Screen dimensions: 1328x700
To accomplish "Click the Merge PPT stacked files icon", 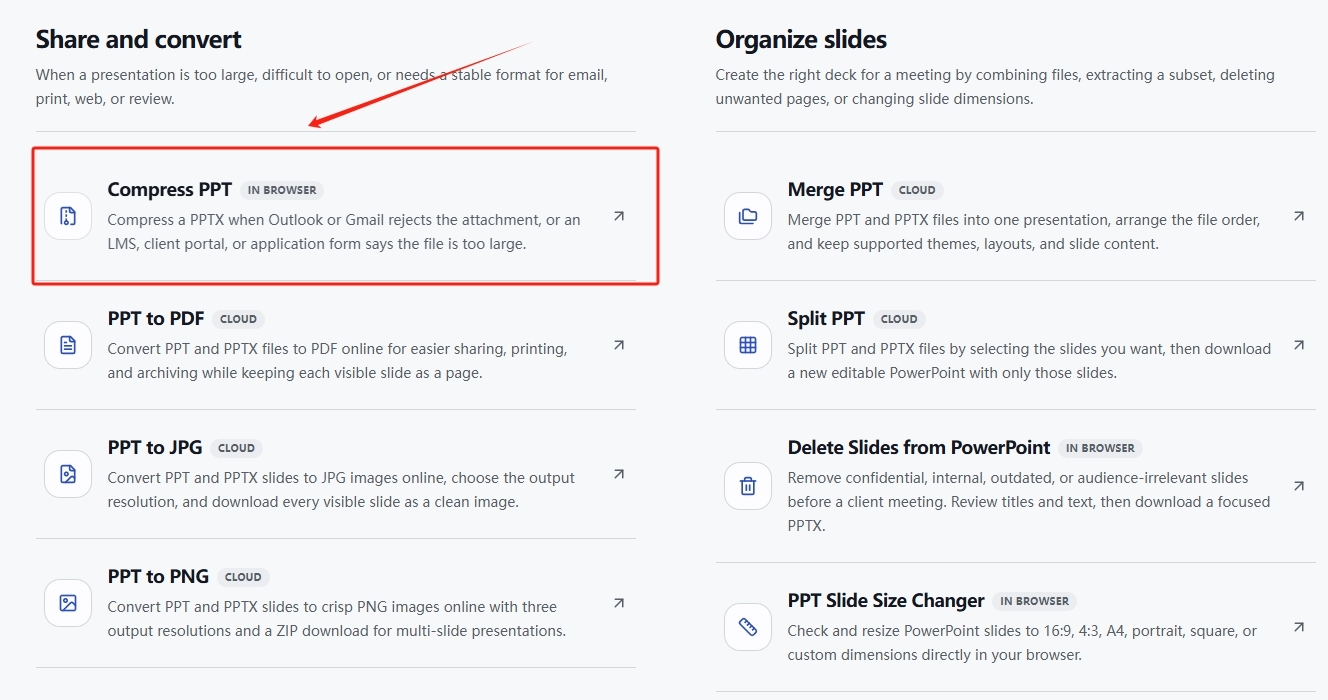I will (x=748, y=216).
